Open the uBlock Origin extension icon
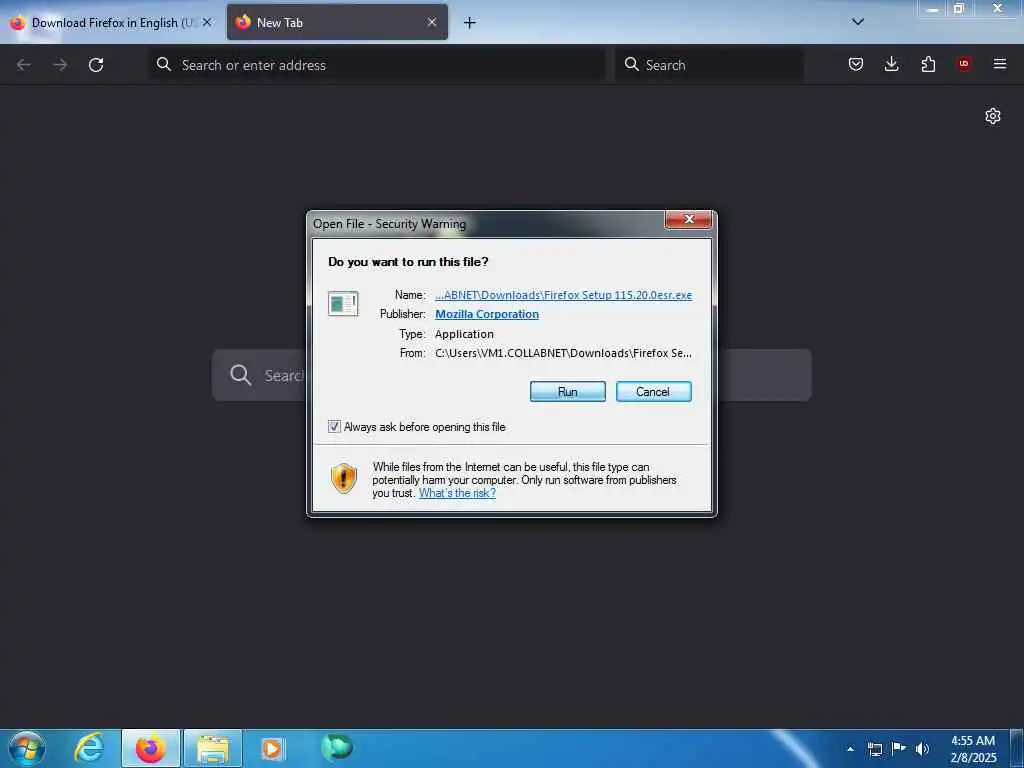 964,64
